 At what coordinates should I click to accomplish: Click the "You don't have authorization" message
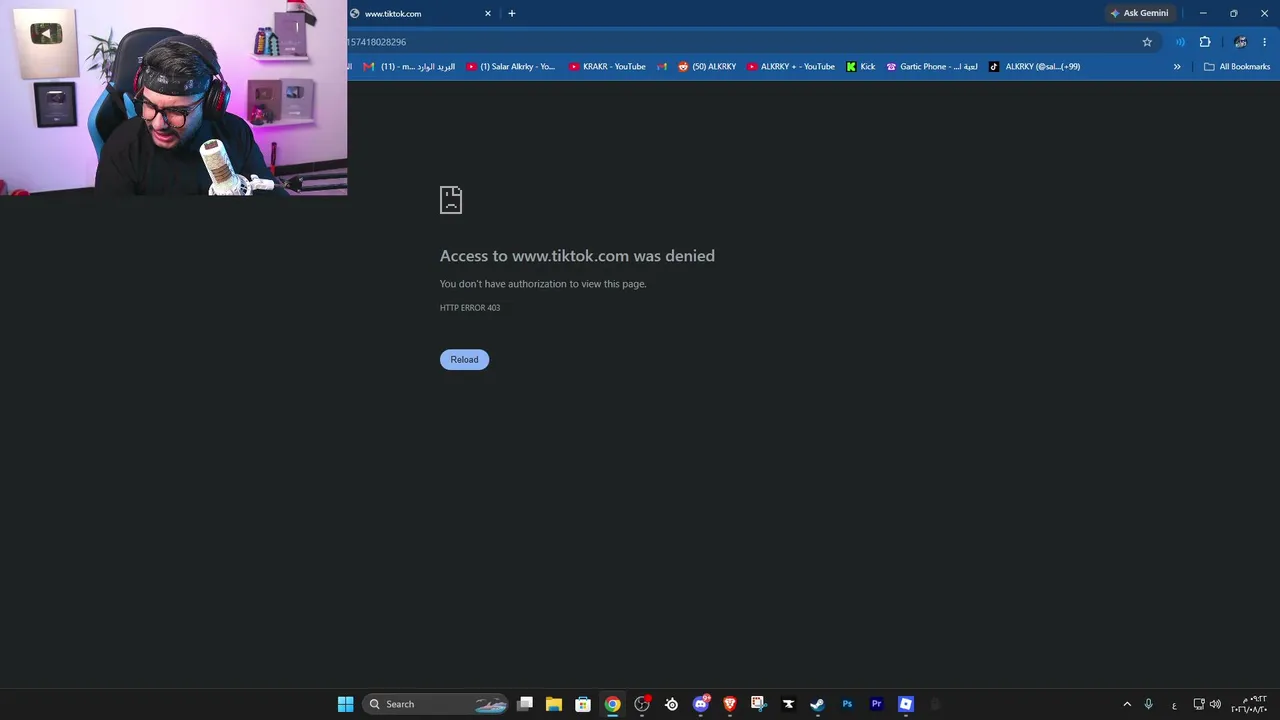pyautogui.click(x=543, y=284)
